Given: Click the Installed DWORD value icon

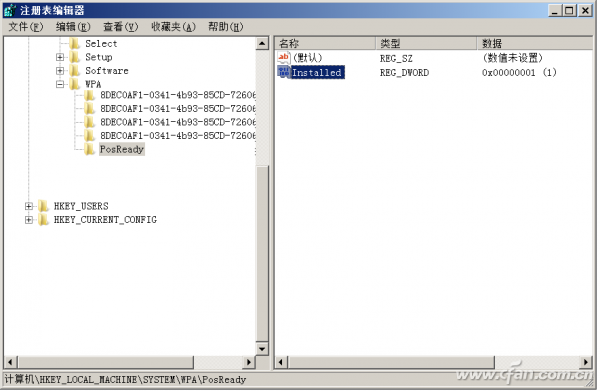Looking at the screenshot, I should point(284,72).
